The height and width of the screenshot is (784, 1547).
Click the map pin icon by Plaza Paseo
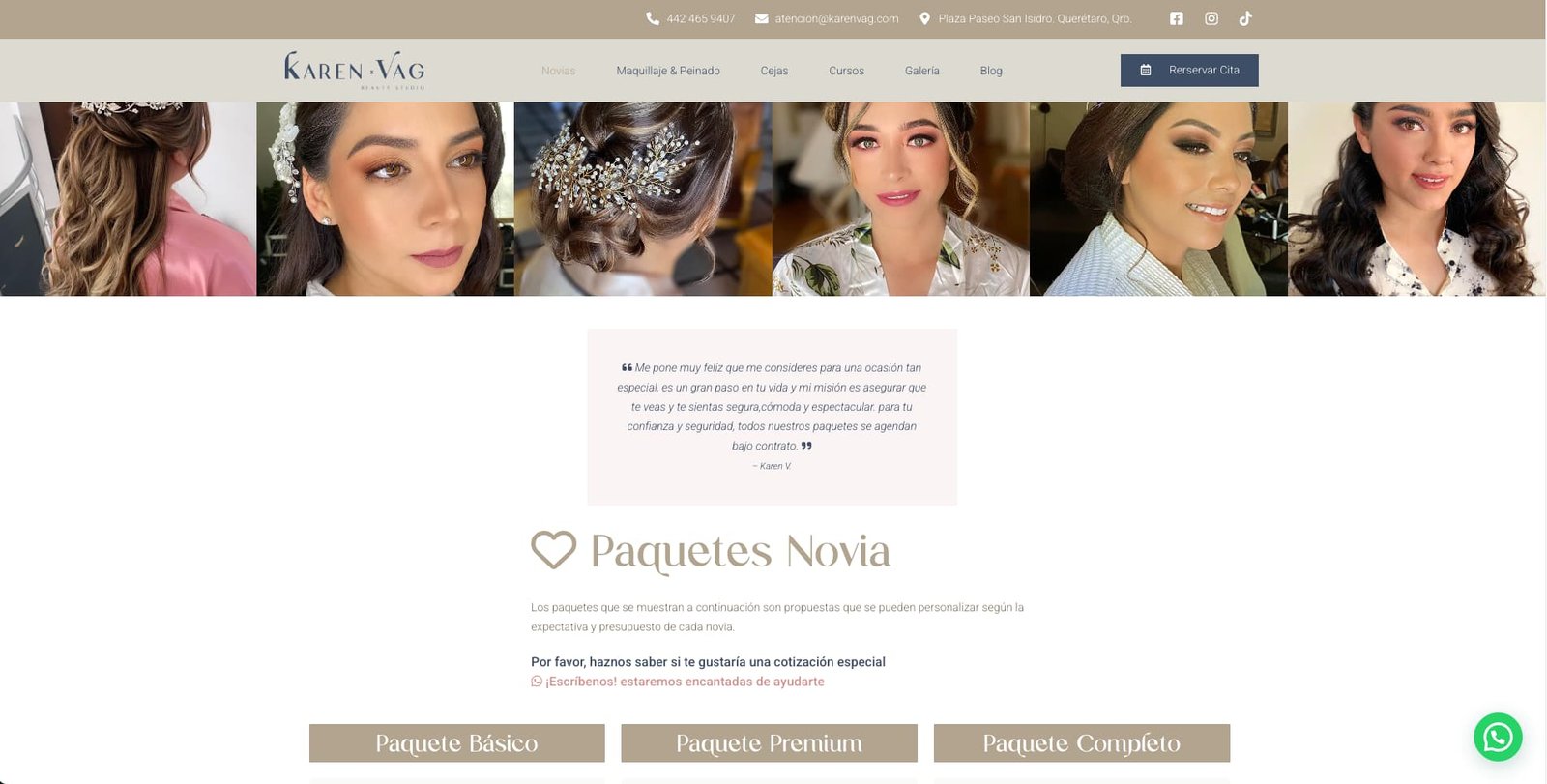coord(924,18)
